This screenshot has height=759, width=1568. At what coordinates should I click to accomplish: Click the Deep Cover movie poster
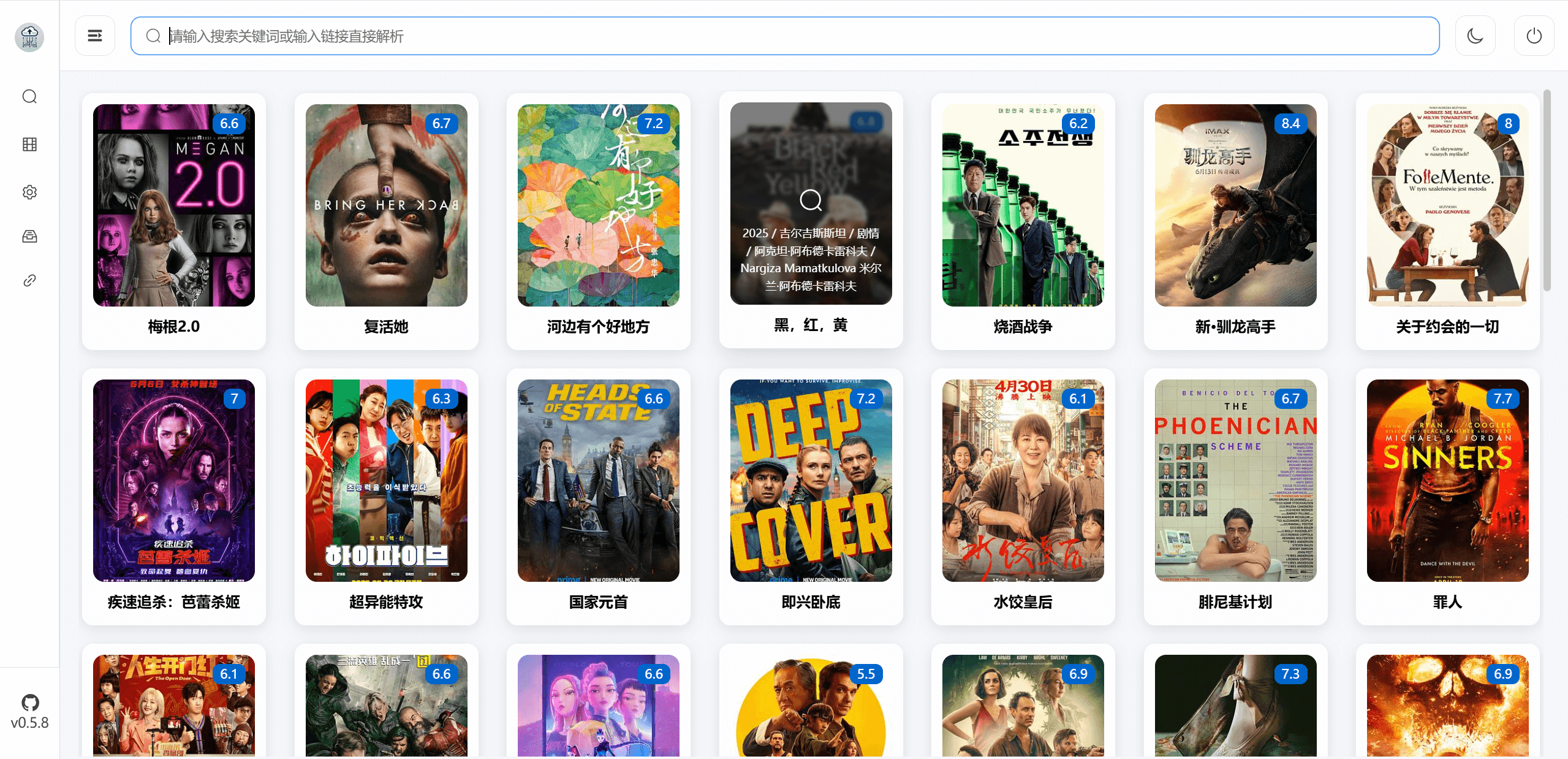coord(811,481)
